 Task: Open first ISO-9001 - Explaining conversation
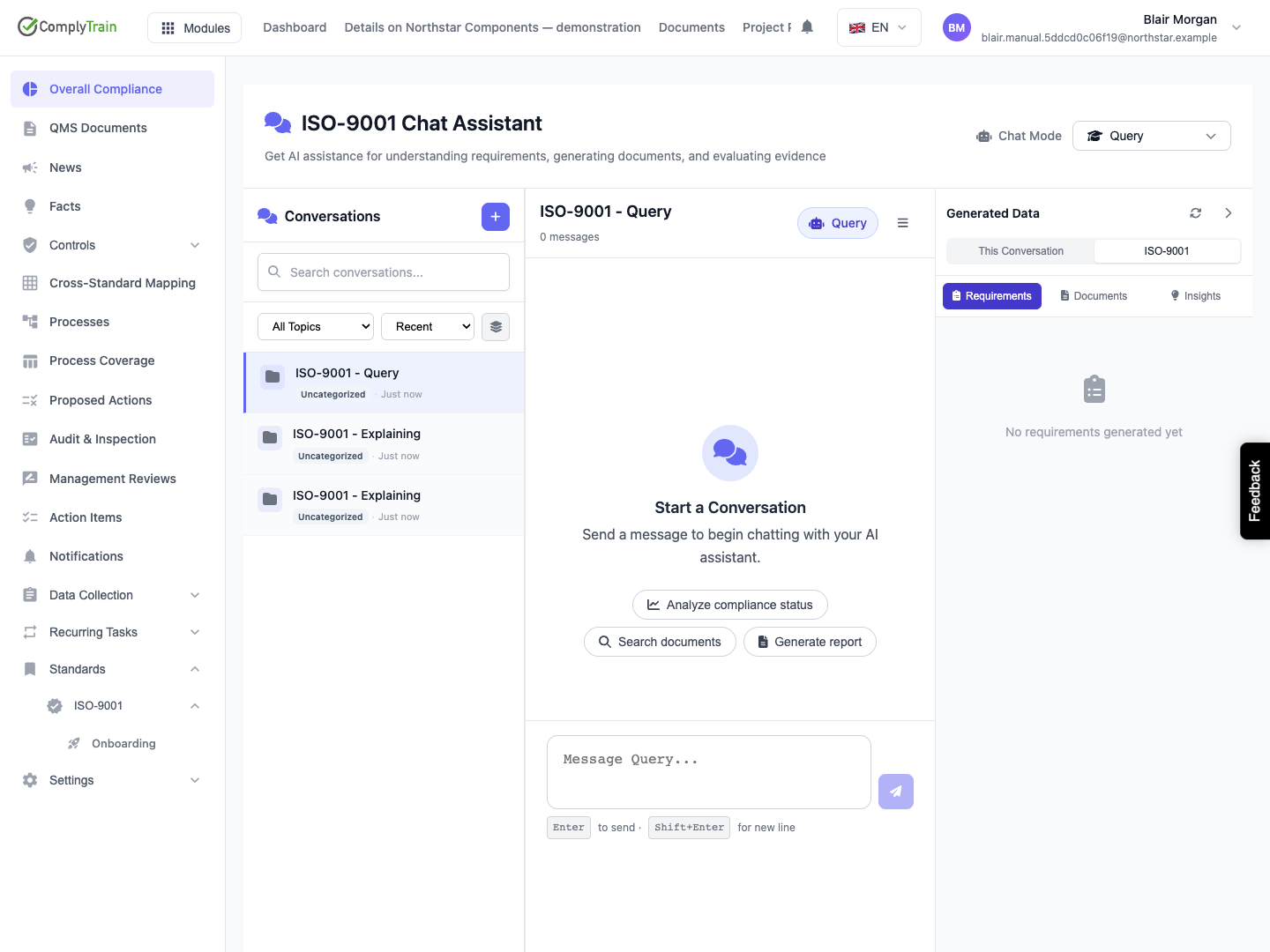pyautogui.click(x=384, y=444)
